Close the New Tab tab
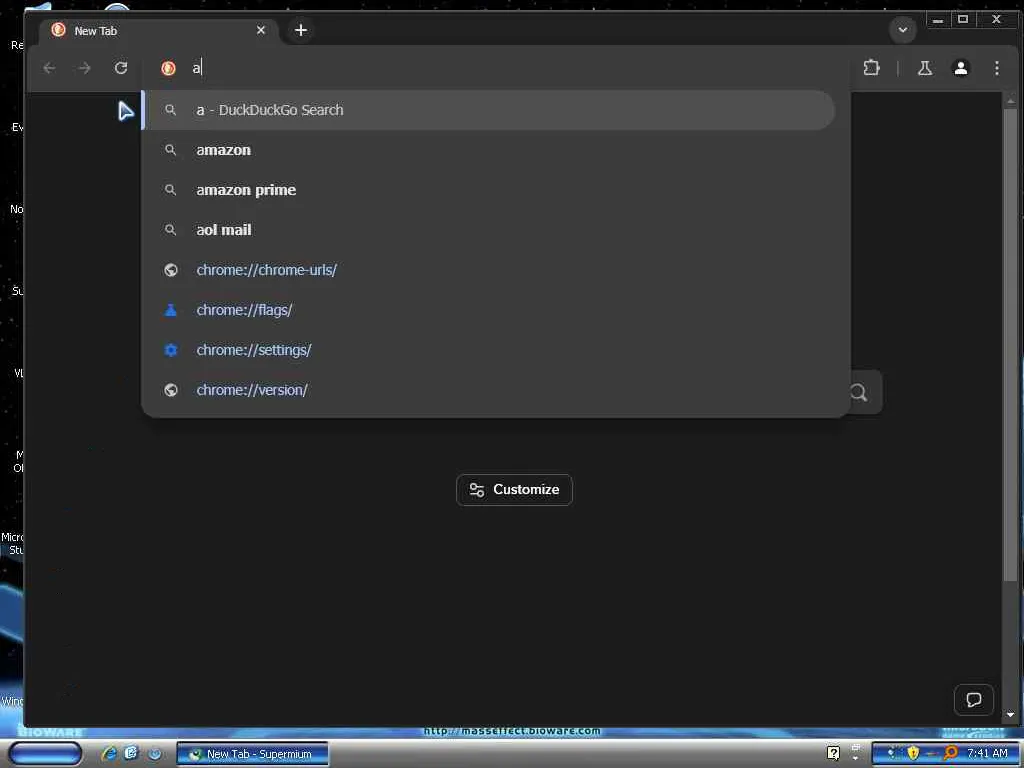Screen dimensions: 1024x768 (261, 30)
